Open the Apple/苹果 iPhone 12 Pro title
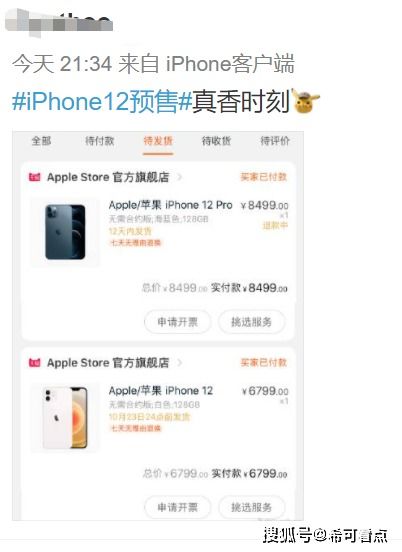Image resolution: width=402 pixels, height=552 pixels. click(170, 205)
